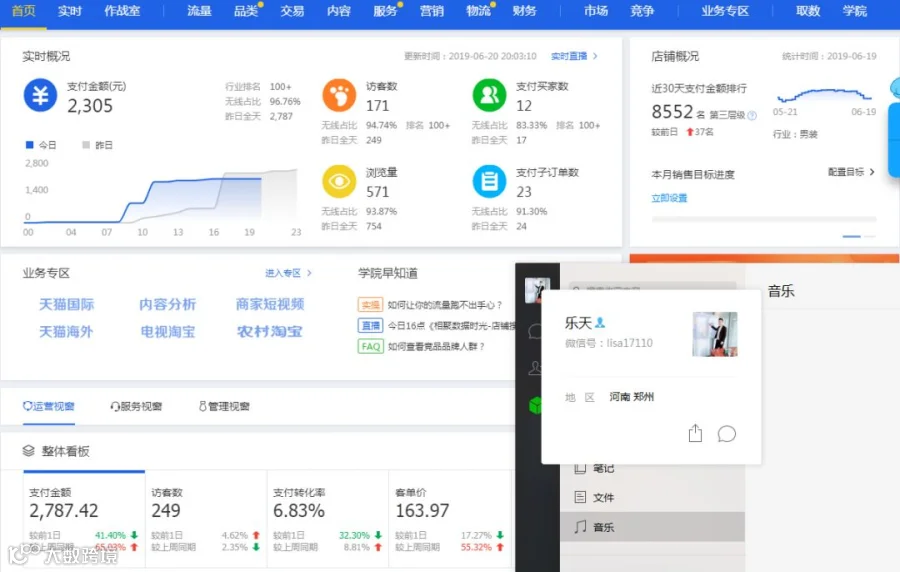Image resolution: width=900 pixels, height=572 pixels.
Task: Click the send message bubble icon
Action: pyautogui.click(x=727, y=434)
